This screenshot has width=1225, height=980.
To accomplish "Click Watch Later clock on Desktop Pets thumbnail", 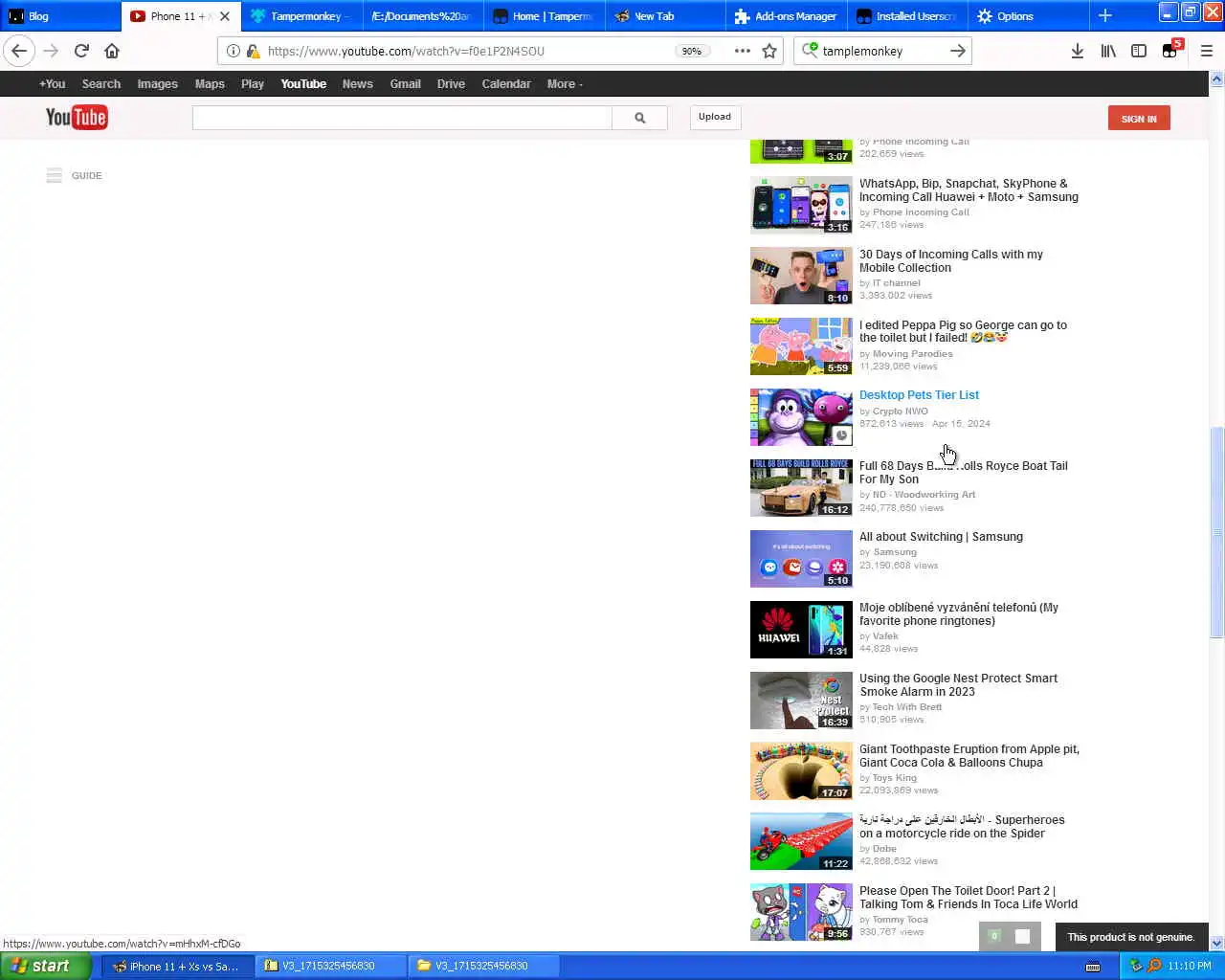I will coord(840,435).
